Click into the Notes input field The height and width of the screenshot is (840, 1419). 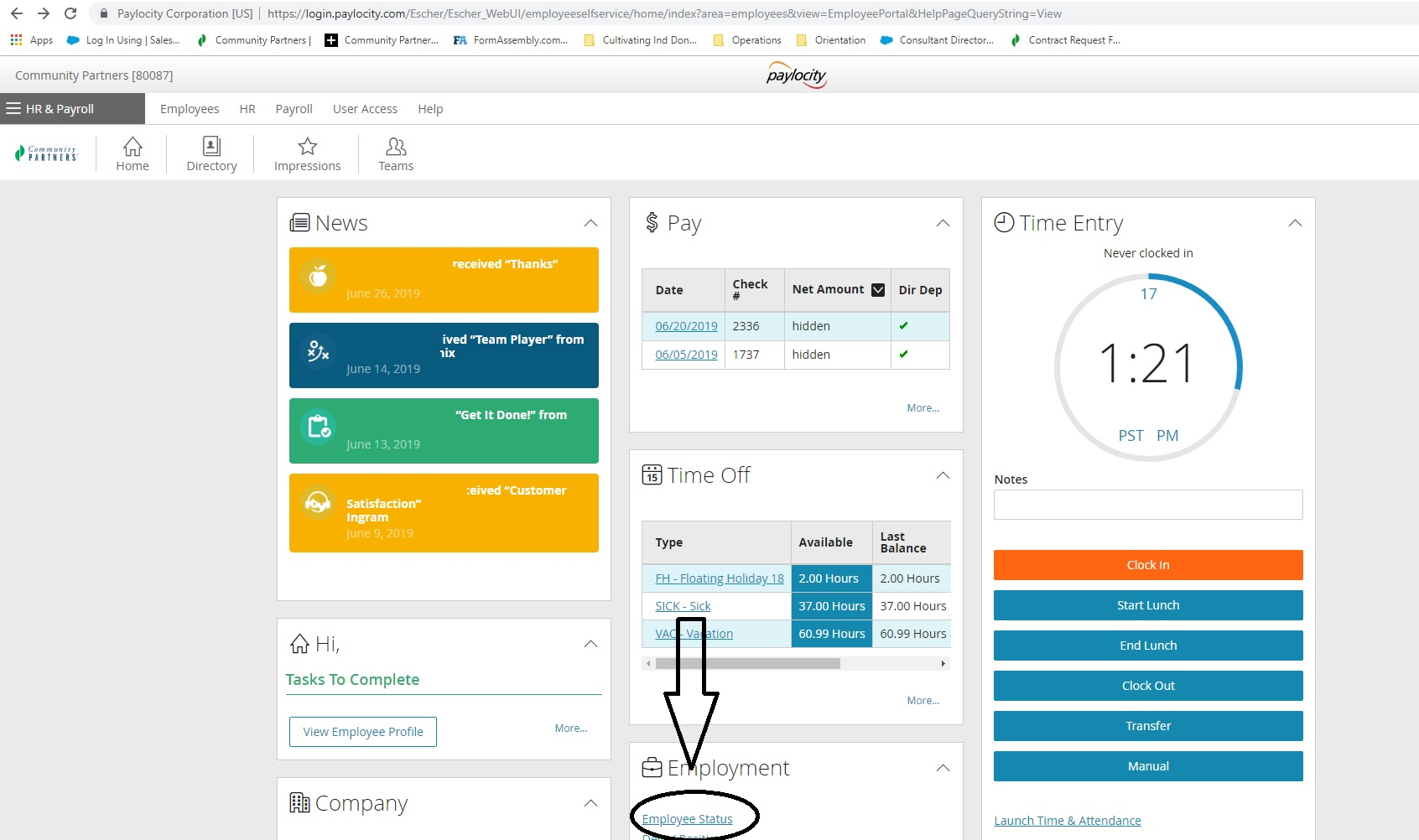(1148, 505)
